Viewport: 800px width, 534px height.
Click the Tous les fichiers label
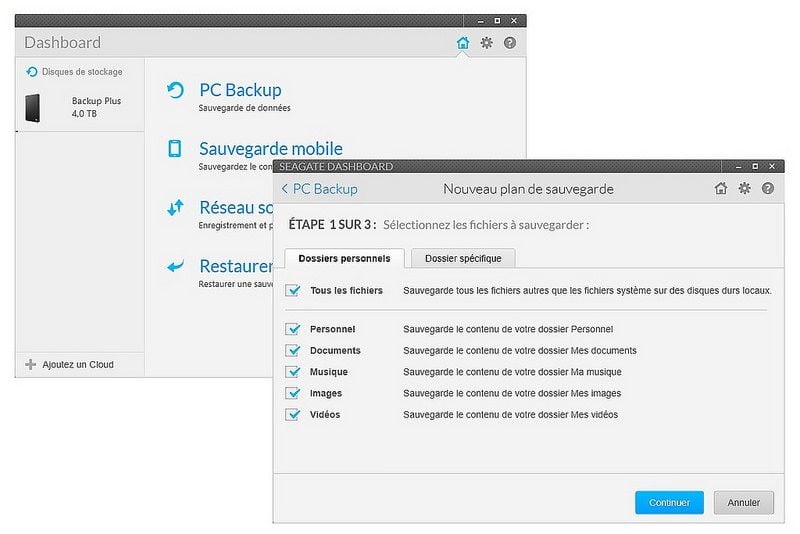click(346, 291)
